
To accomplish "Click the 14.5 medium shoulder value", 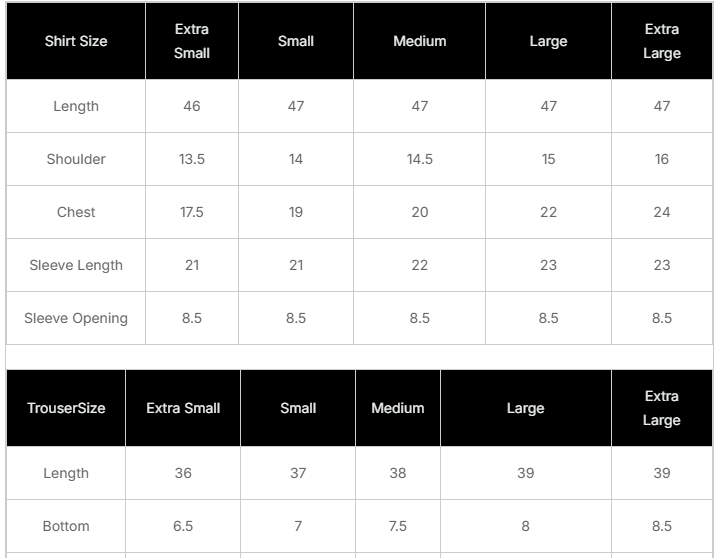I will pyautogui.click(x=420, y=159).
